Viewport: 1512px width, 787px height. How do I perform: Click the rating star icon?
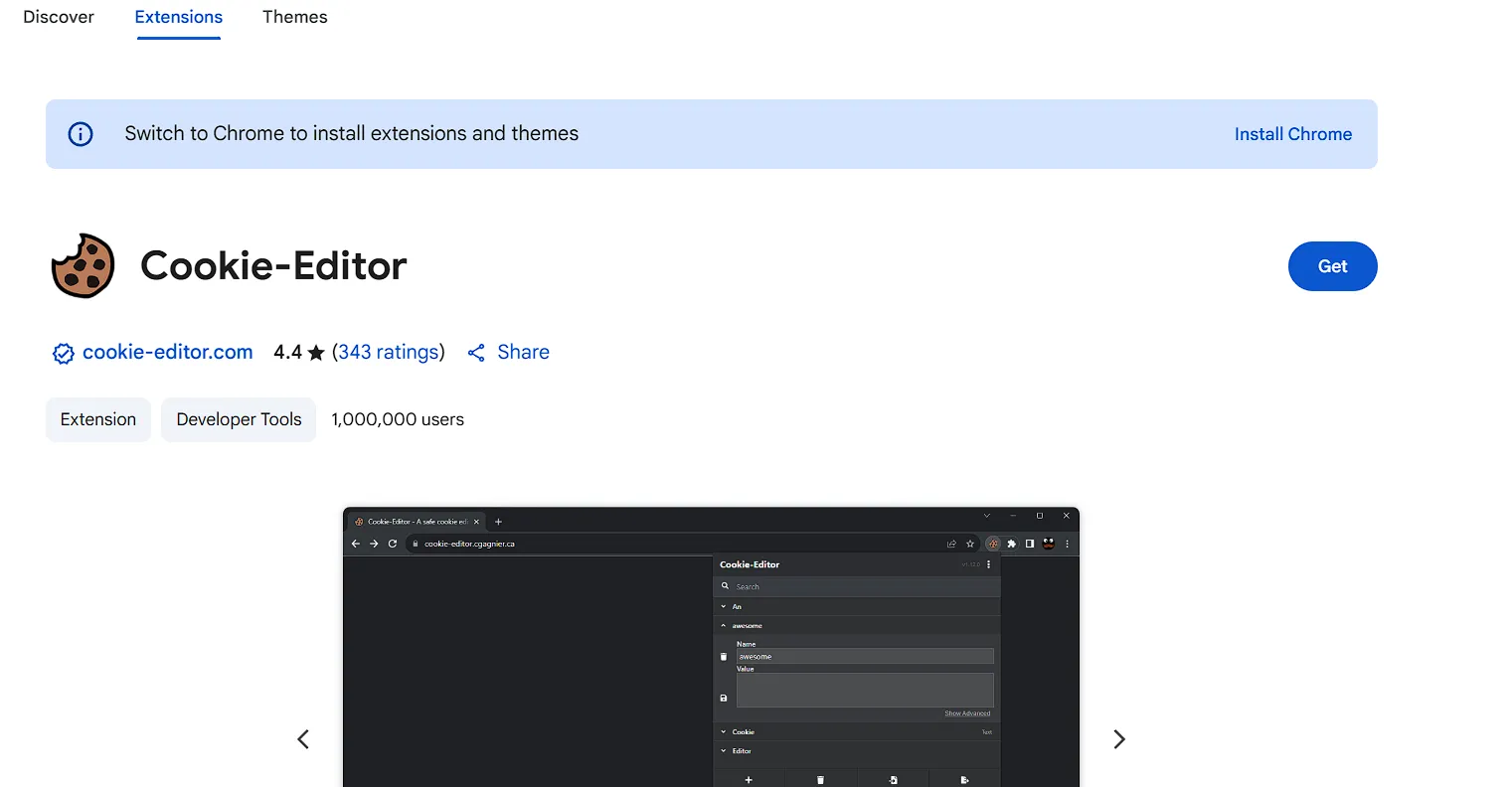[316, 353]
